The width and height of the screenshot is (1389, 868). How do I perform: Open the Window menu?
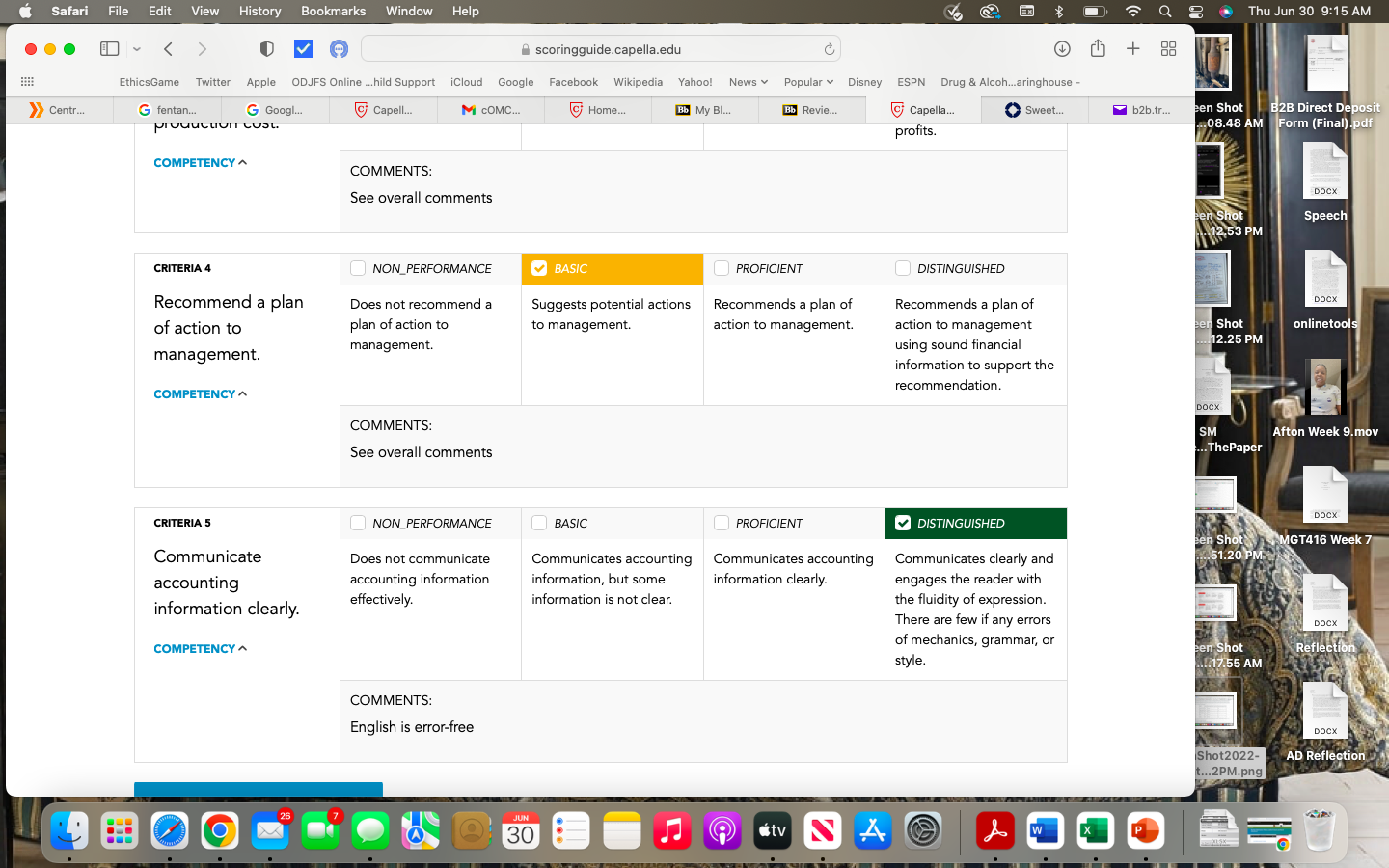(x=409, y=12)
